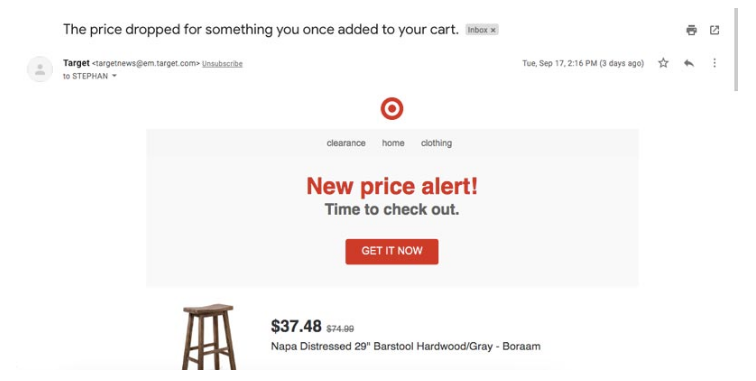
Task: Click the $37.48 sale price
Action: click(x=296, y=327)
